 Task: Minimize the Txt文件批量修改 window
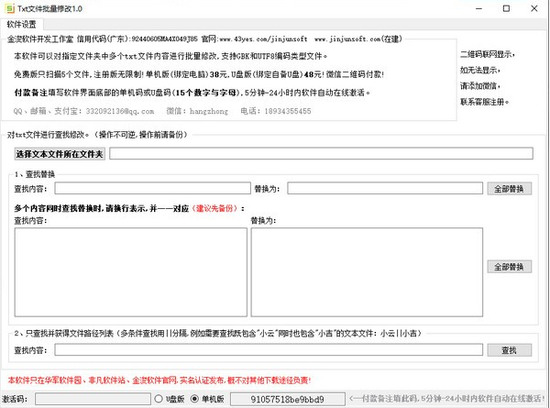coord(479,8)
